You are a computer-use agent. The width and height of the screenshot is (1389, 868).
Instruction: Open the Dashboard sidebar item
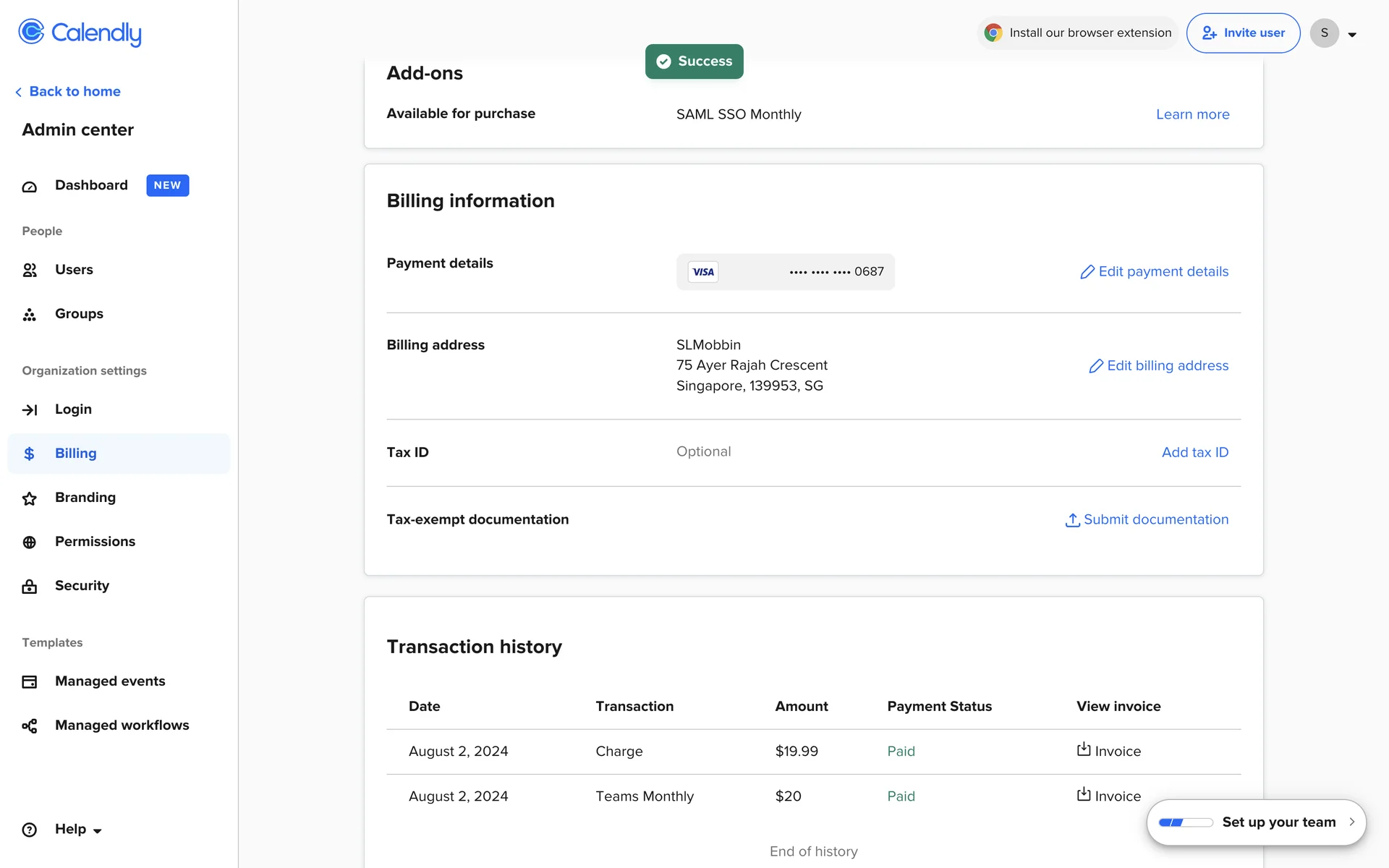tap(91, 185)
